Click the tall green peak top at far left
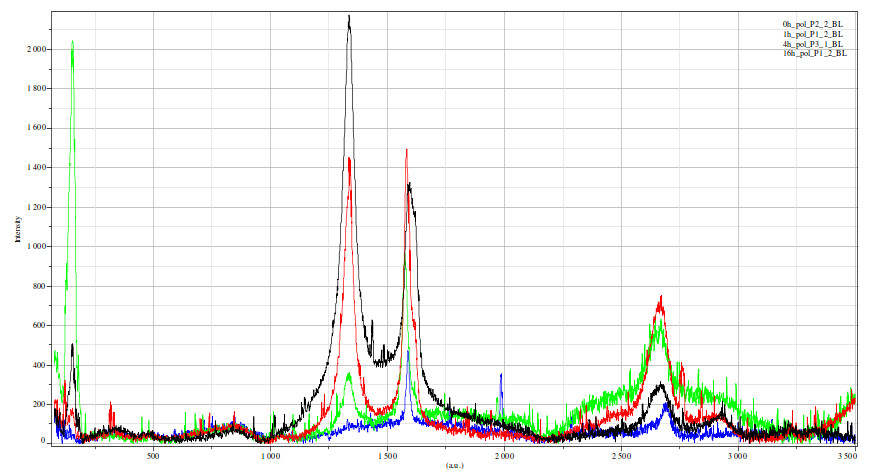870x473 pixels. [73, 42]
